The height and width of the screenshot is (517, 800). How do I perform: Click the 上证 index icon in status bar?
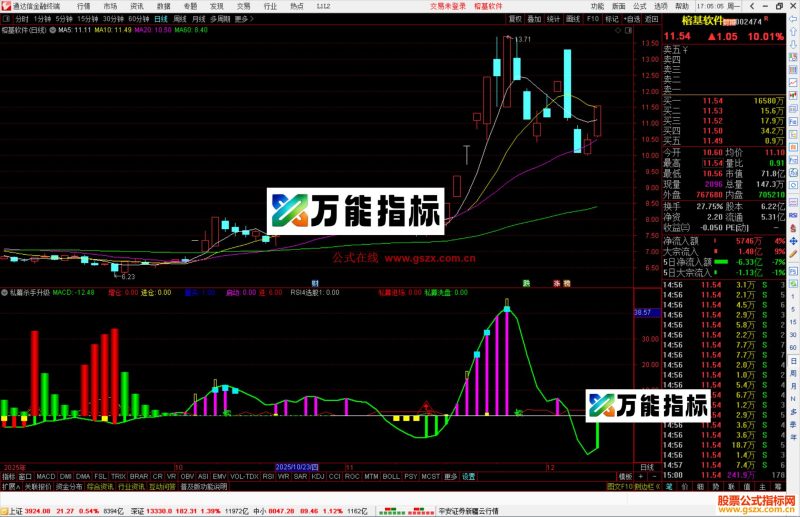coord(4,511)
